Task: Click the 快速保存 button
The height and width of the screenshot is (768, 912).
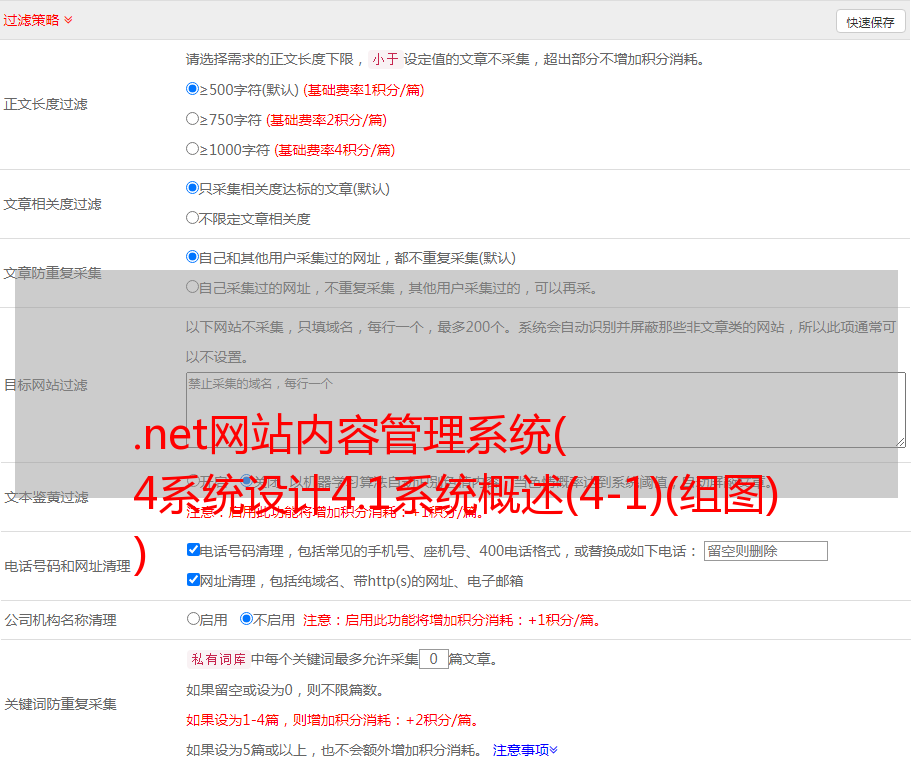Action: pyautogui.click(x=870, y=22)
